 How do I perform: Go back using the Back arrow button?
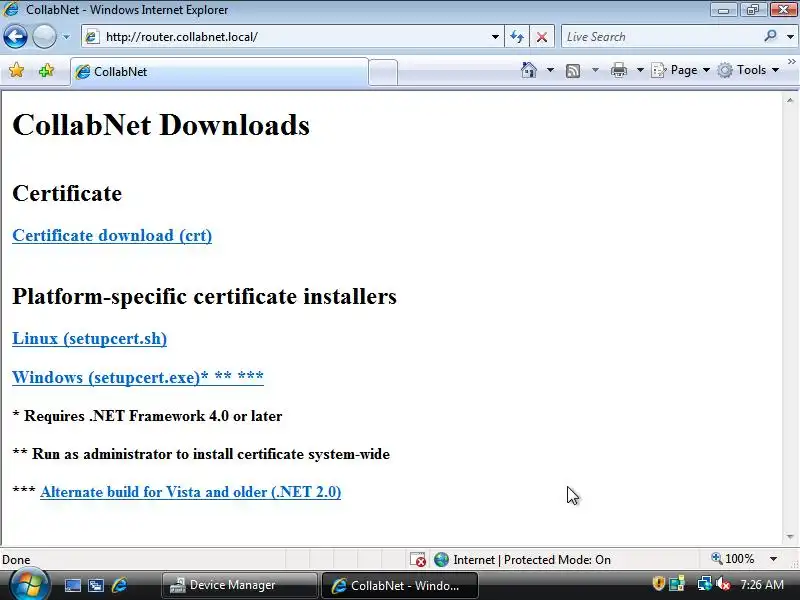(15, 37)
